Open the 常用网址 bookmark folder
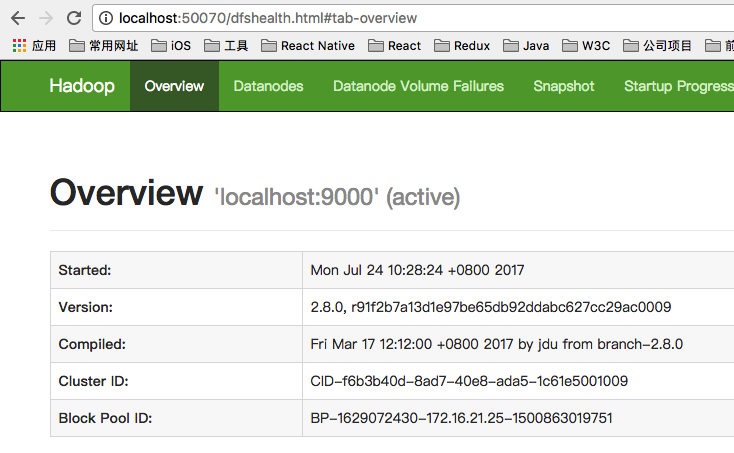Screen dimensions: 734x453 click(x=103, y=45)
